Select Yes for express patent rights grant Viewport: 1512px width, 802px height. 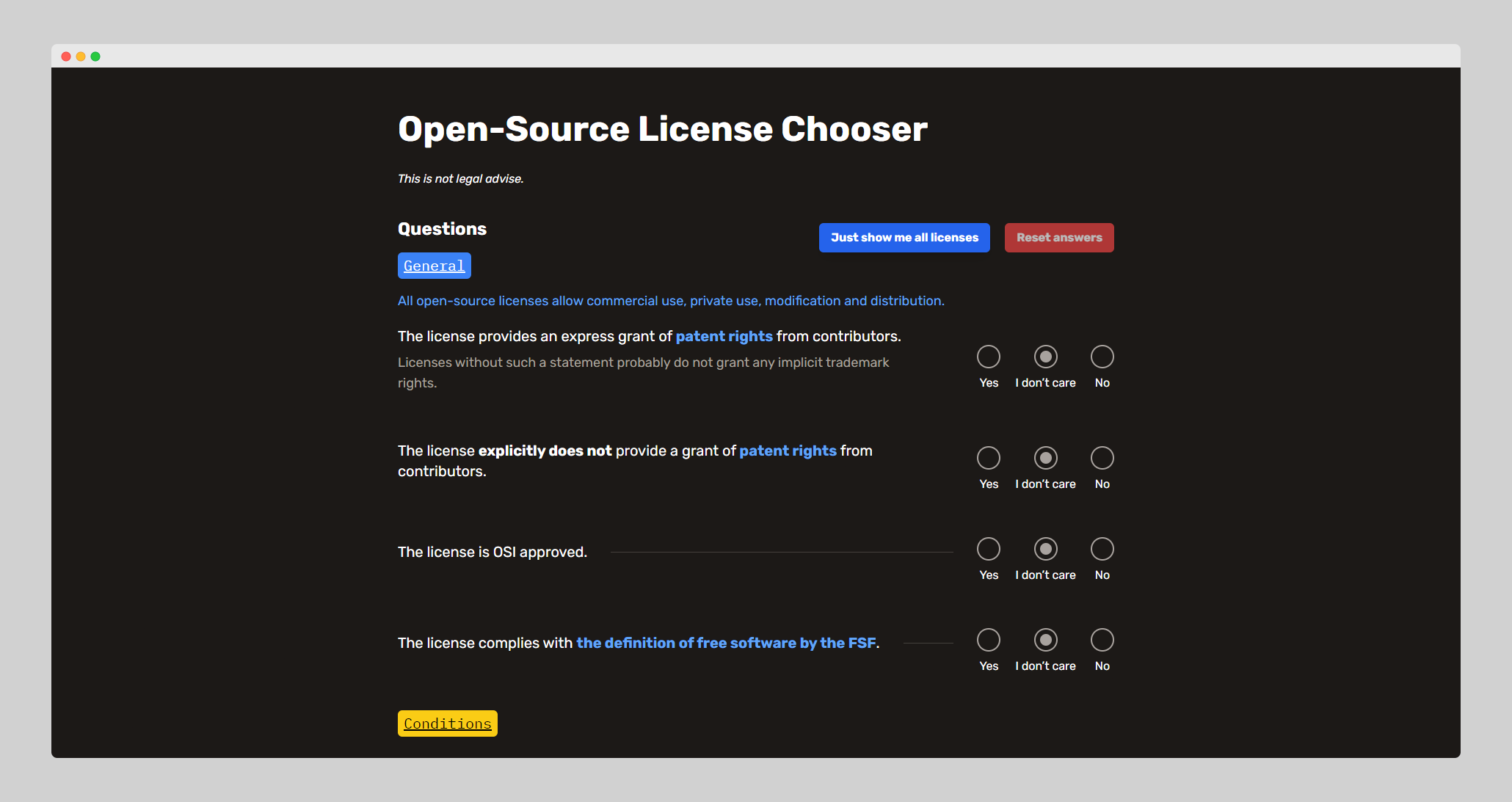pos(989,357)
